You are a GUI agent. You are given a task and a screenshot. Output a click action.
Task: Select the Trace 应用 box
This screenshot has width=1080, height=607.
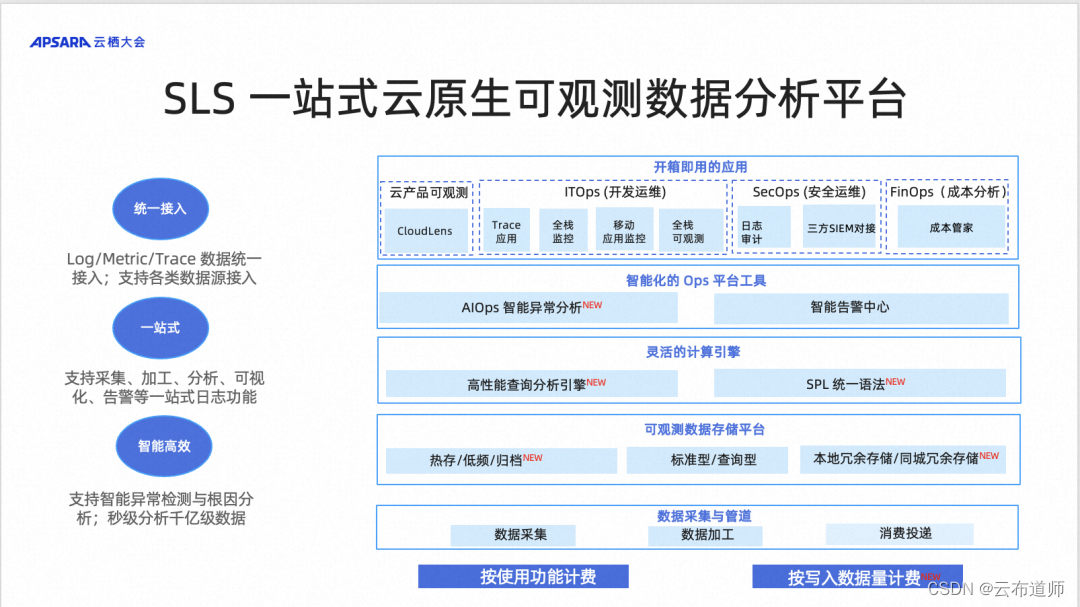[506, 231]
